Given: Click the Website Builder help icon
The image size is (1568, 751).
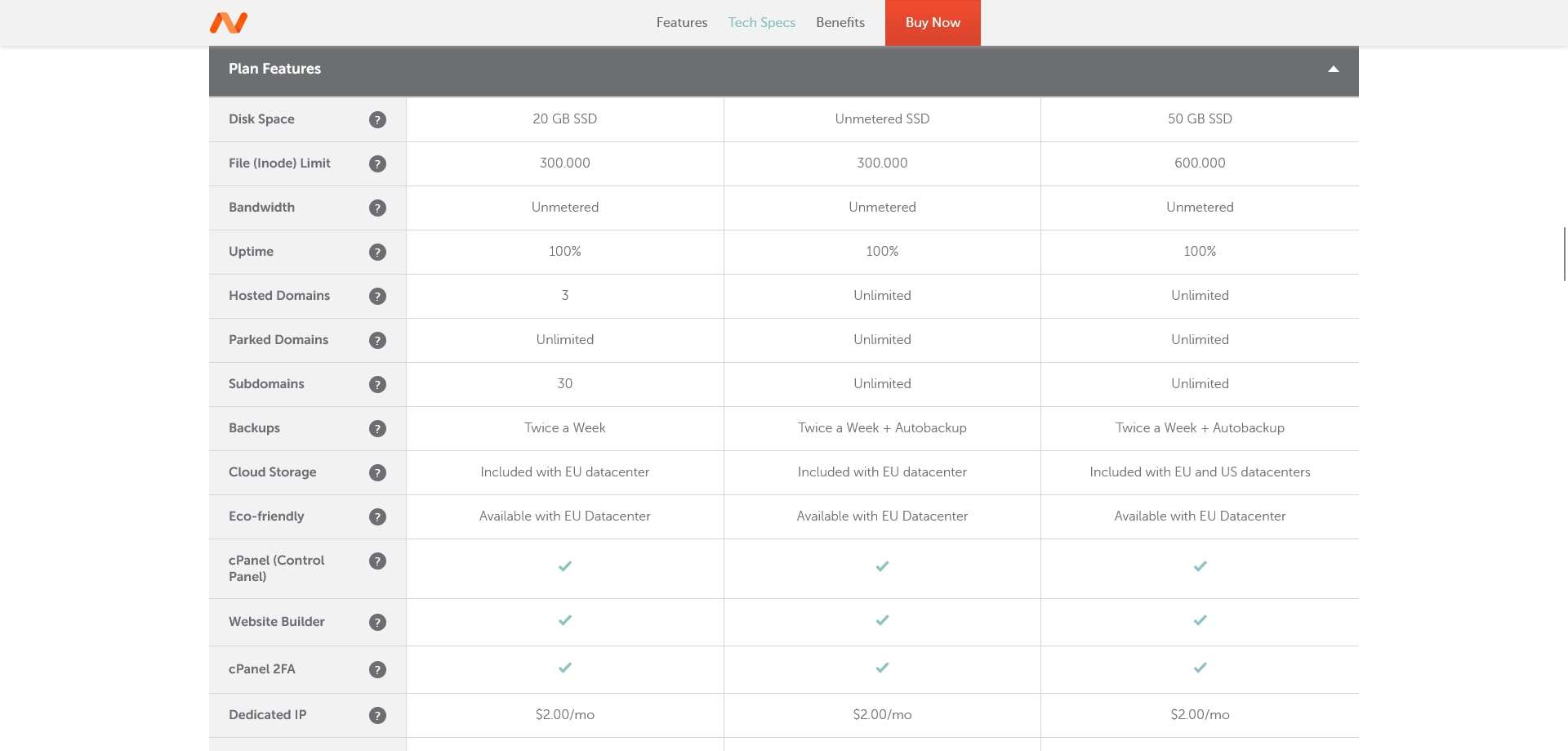Looking at the screenshot, I should click(x=377, y=622).
